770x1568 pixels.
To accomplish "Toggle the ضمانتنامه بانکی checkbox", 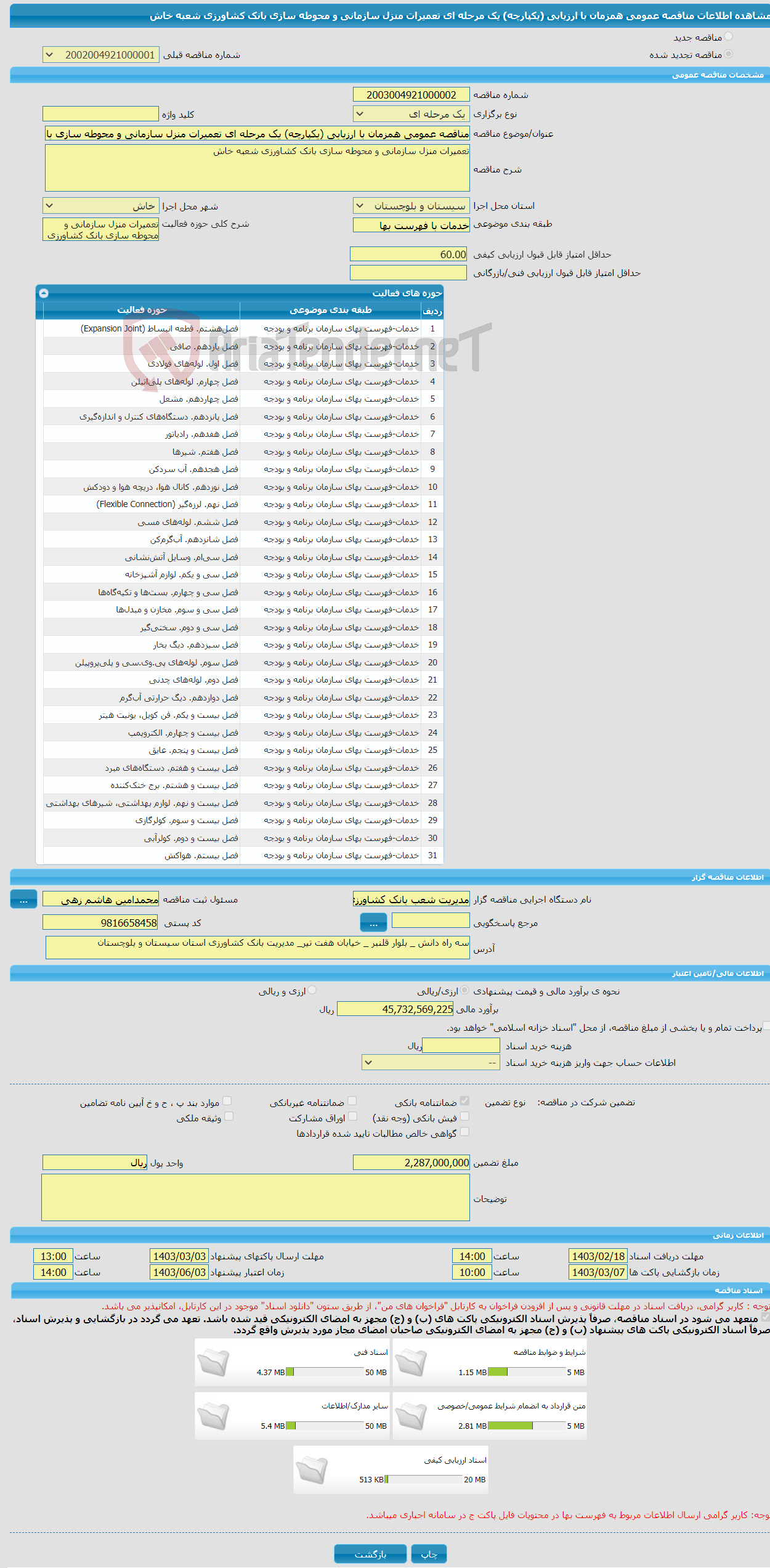I will click(465, 1100).
